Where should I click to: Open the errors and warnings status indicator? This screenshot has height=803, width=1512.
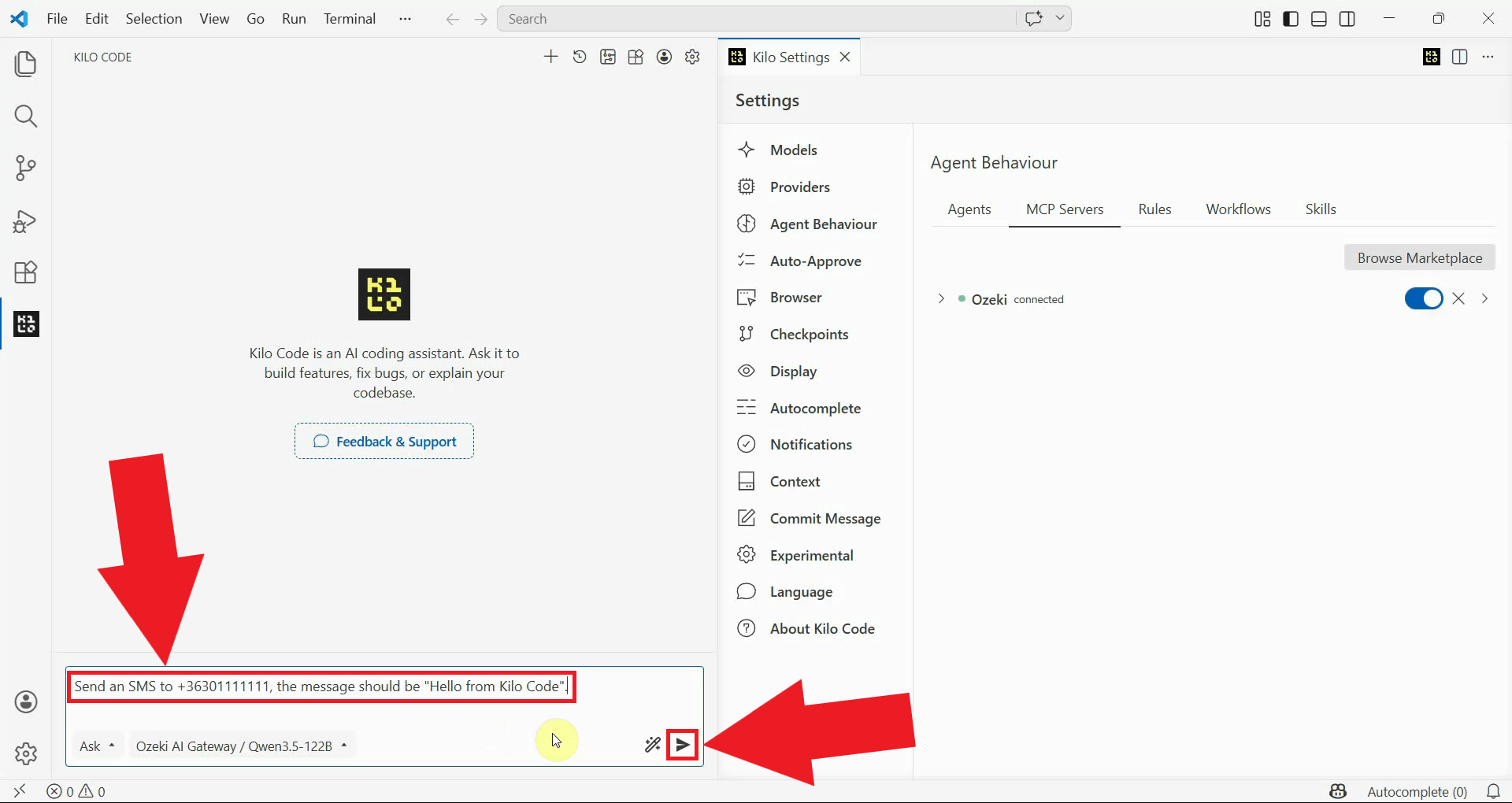click(76, 791)
